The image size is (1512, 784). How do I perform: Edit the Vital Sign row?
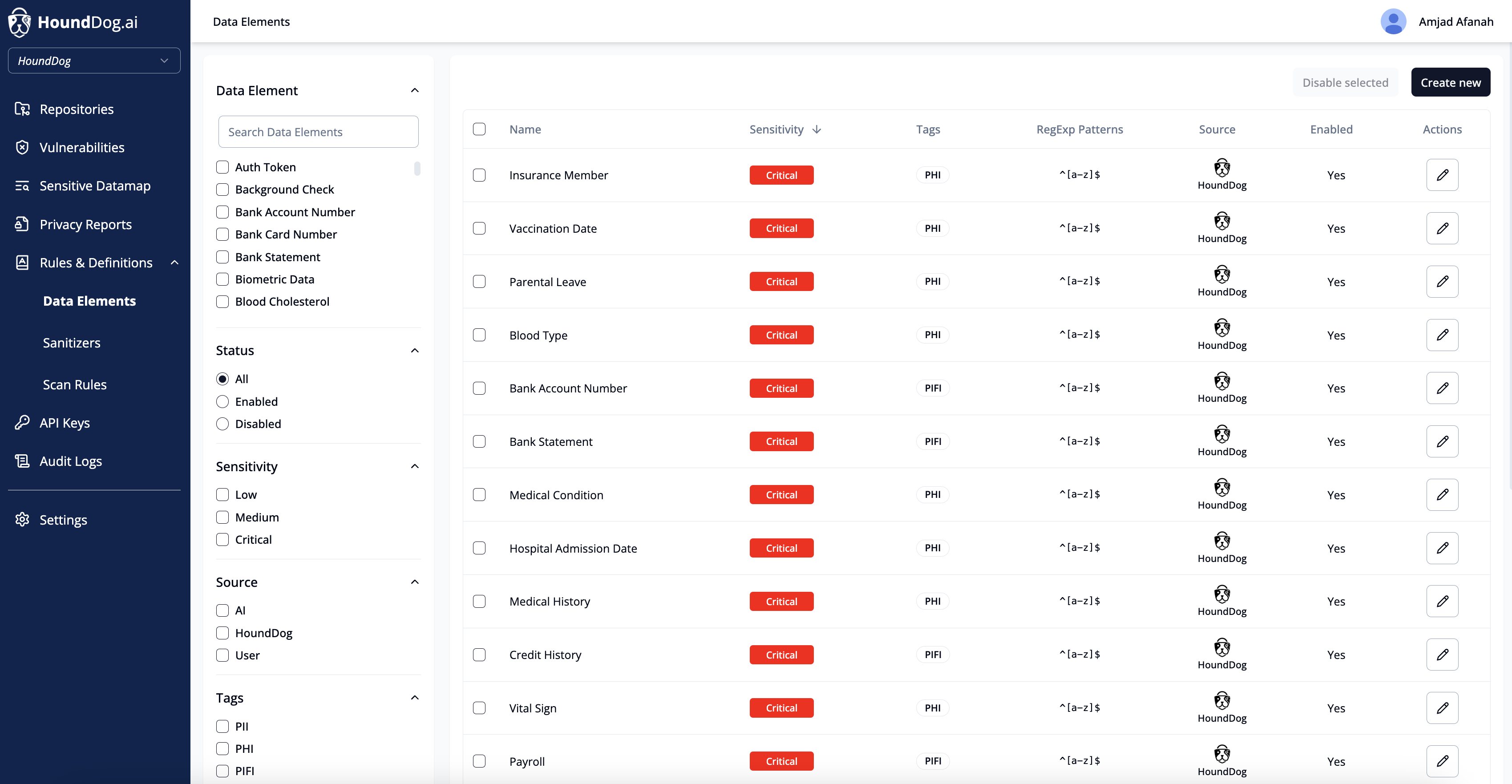[1442, 708]
